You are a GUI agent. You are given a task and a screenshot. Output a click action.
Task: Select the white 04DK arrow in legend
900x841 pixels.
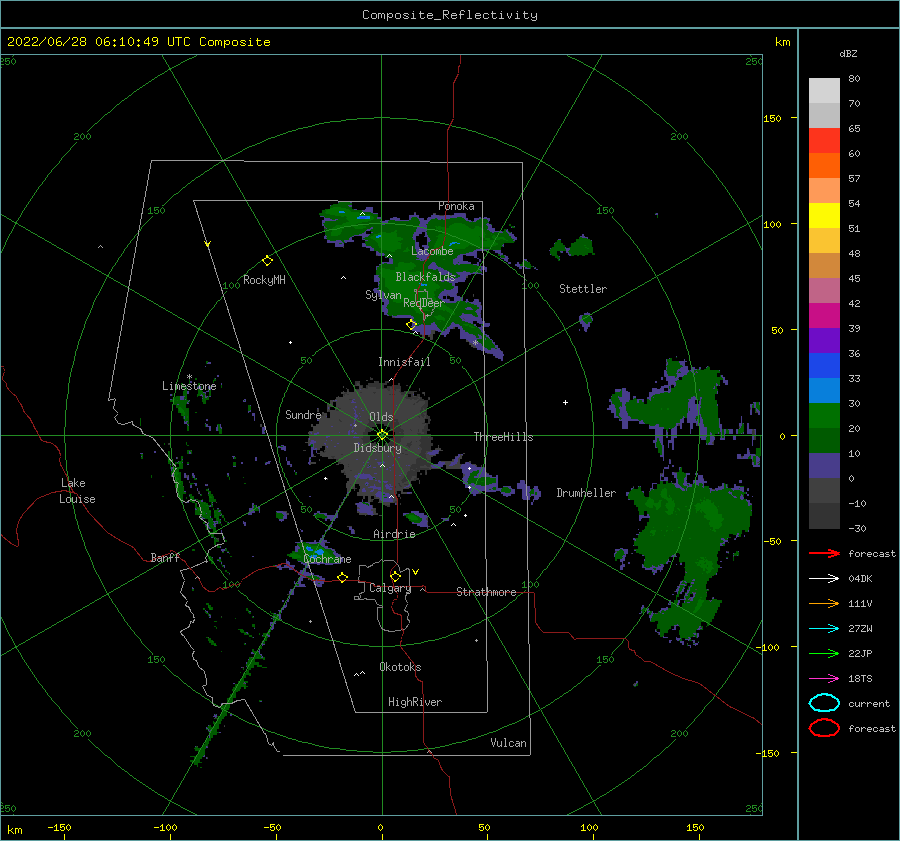pos(824,578)
